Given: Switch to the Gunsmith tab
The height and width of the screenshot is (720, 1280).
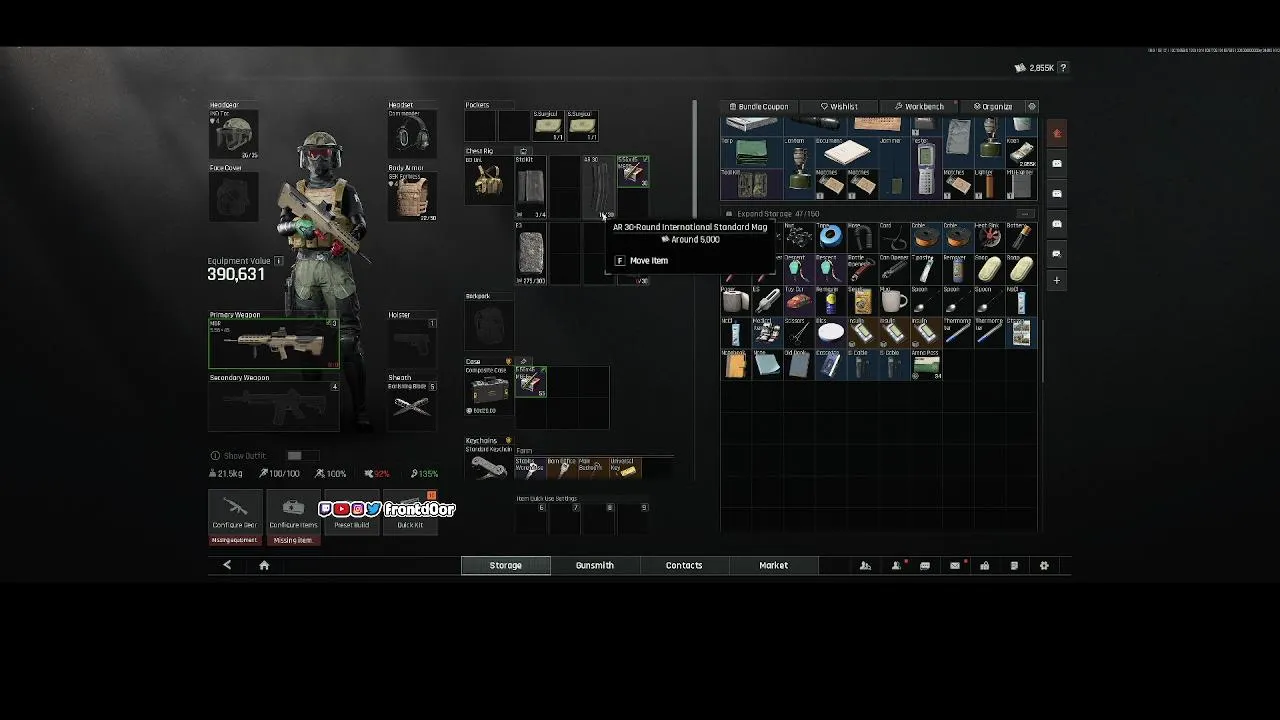Looking at the screenshot, I should tap(594, 565).
